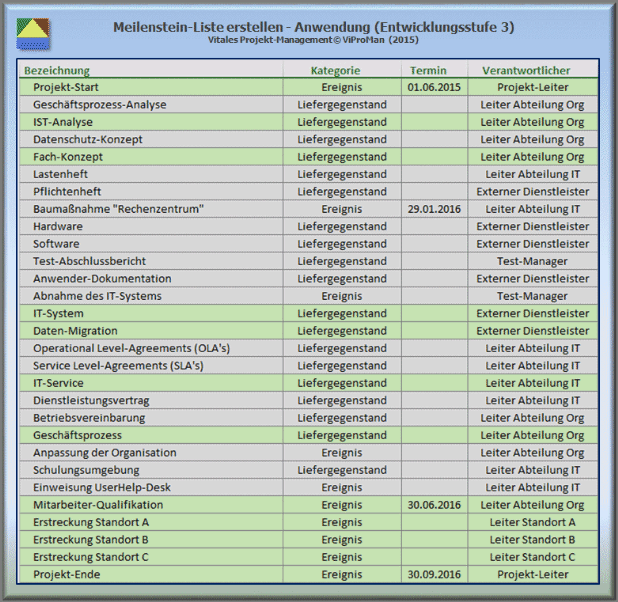Select the Mitarbeiter-Qualifikation cell

pyautogui.click(x=151, y=505)
